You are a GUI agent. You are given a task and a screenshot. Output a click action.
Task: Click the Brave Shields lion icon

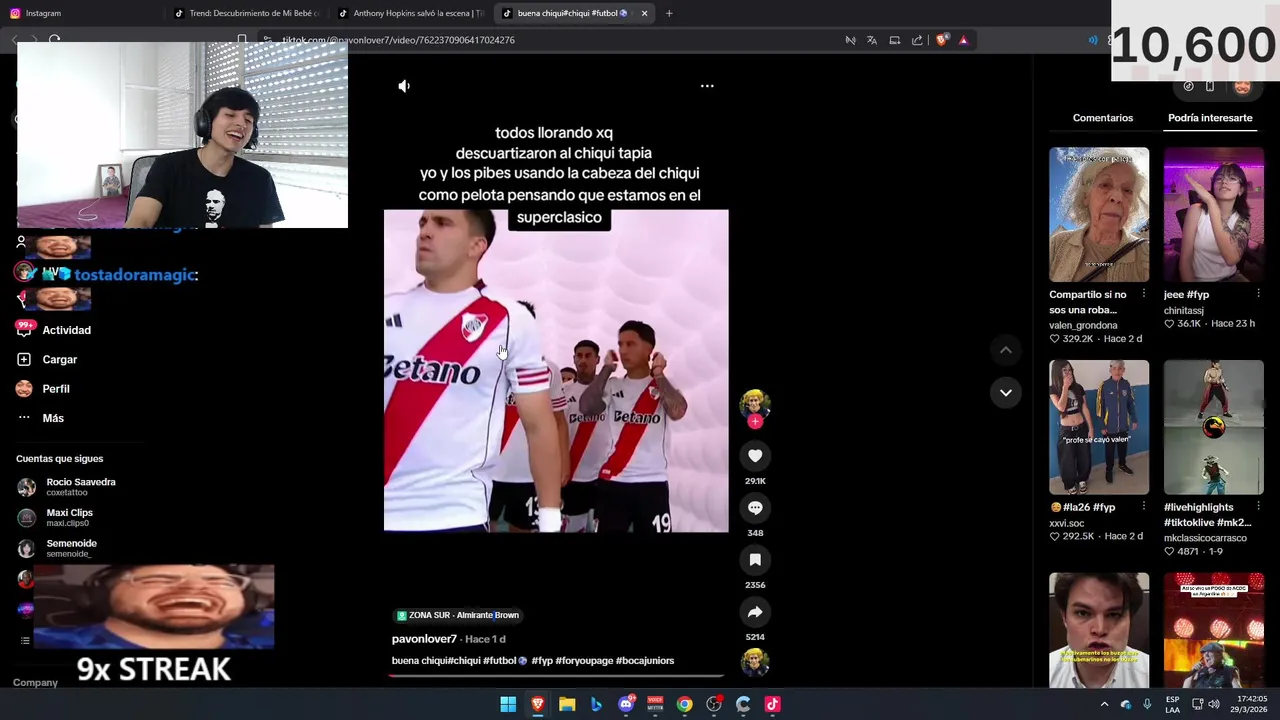click(x=942, y=40)
